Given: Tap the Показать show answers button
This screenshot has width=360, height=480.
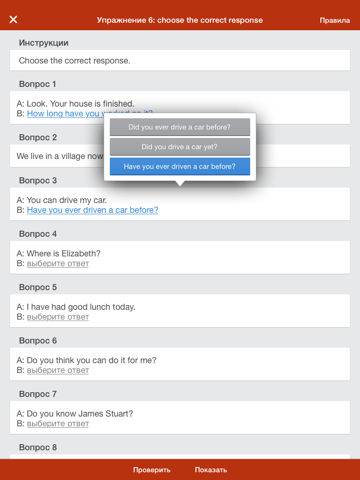Looking at the screenshot, I should (211, 470).
